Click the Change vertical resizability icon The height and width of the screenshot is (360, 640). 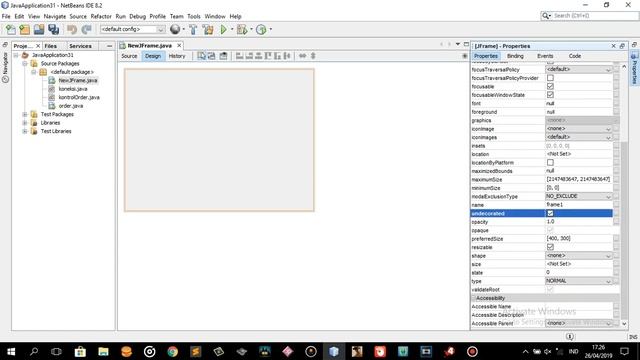(313, 56)
